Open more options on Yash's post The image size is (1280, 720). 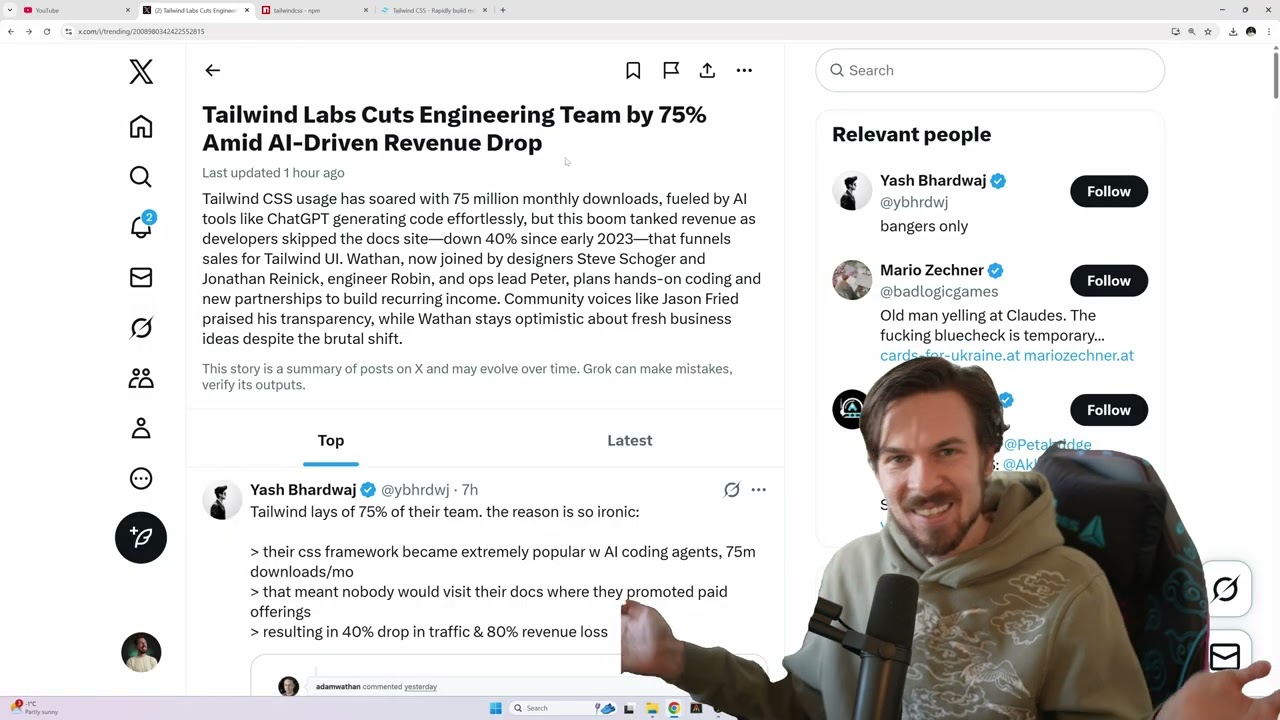pos(758,489)
